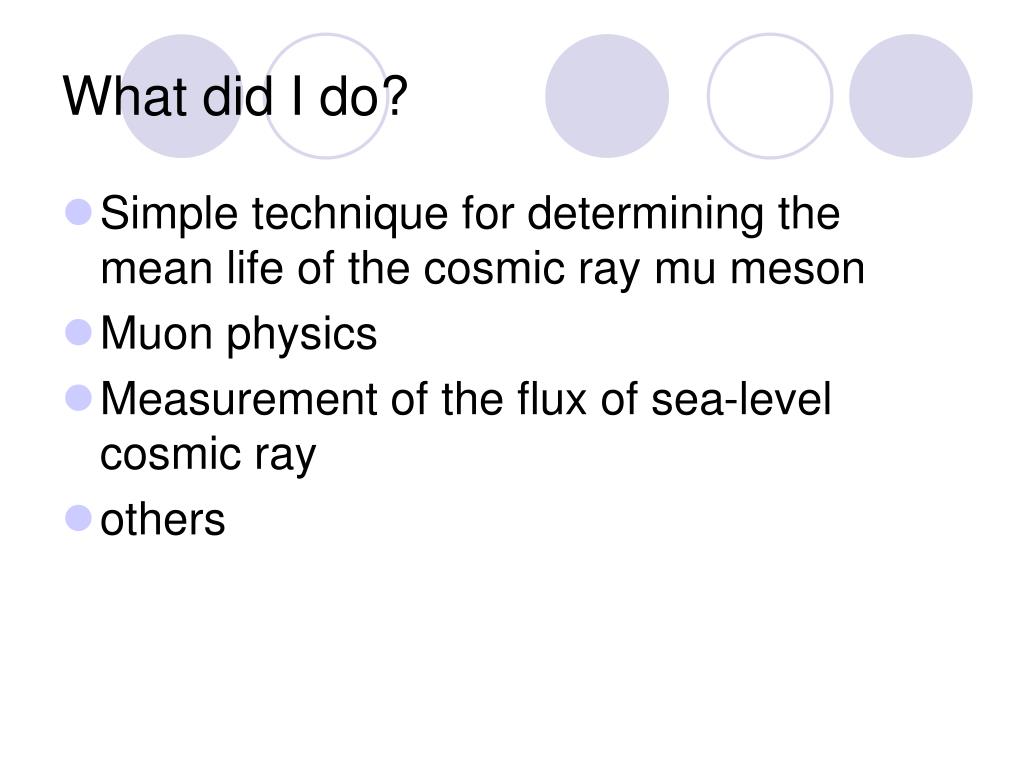Click the word "meson" in first bullet
The width and height of the screenshot is (1024, 768).
pos(797,268)
